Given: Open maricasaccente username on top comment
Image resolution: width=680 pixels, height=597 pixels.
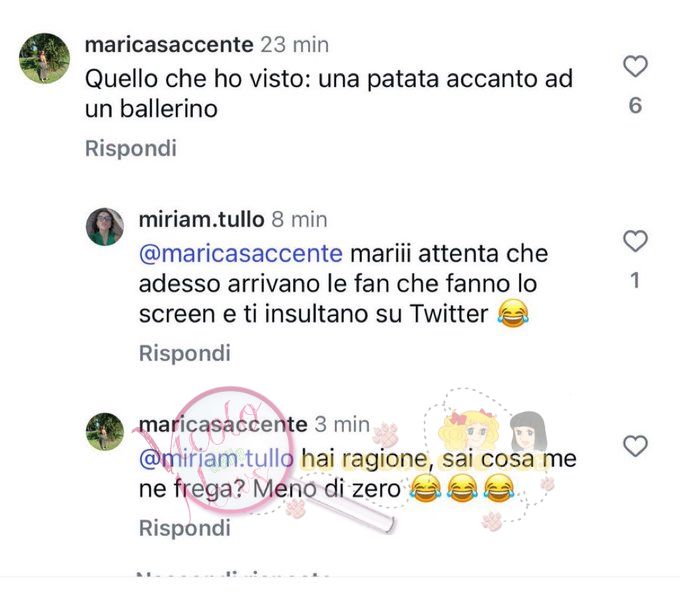Looking at the screenshot, I should click(169, 45).
